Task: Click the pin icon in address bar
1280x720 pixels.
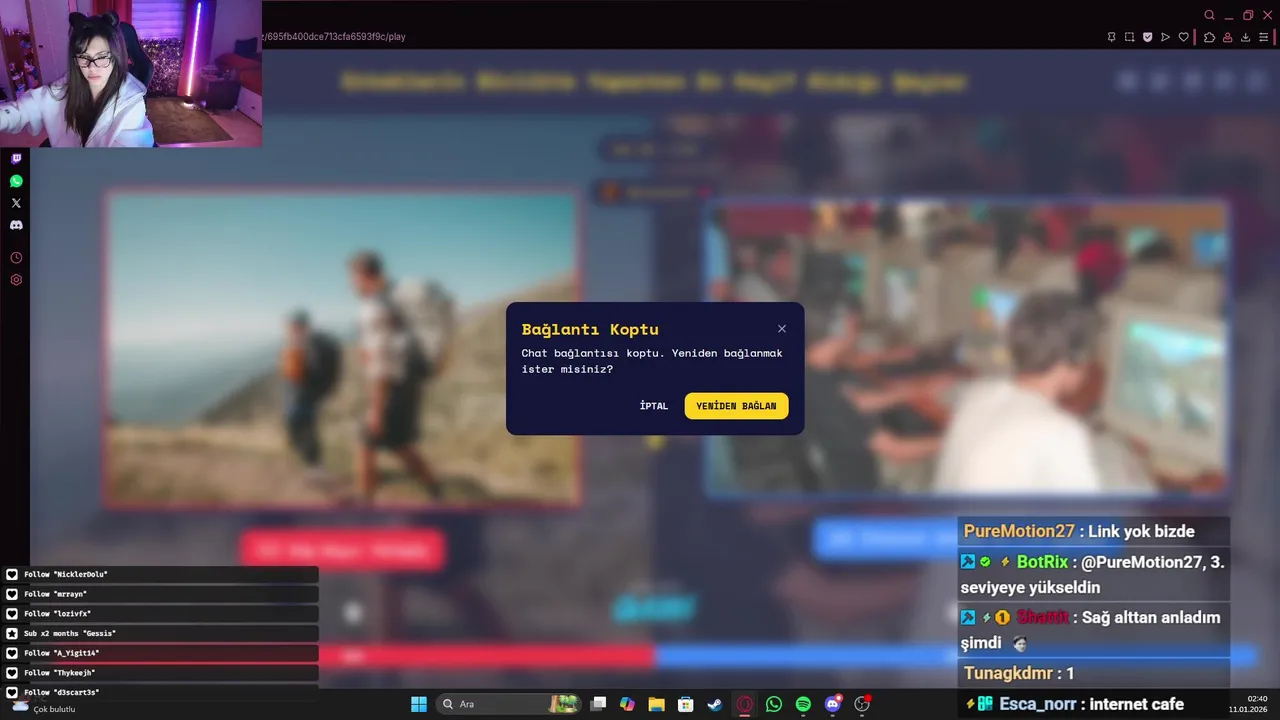Action: [x=1111, y=37]
